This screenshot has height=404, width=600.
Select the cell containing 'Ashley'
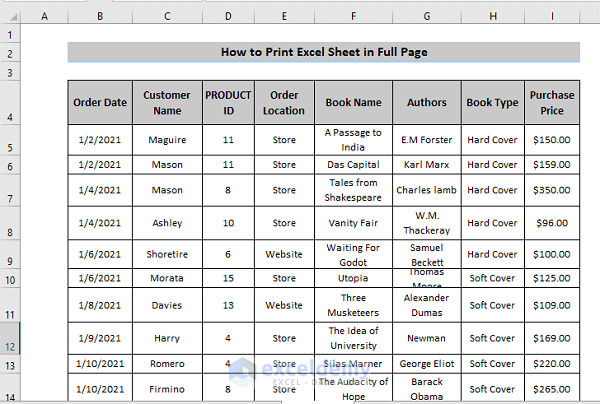tap(167, 223)
